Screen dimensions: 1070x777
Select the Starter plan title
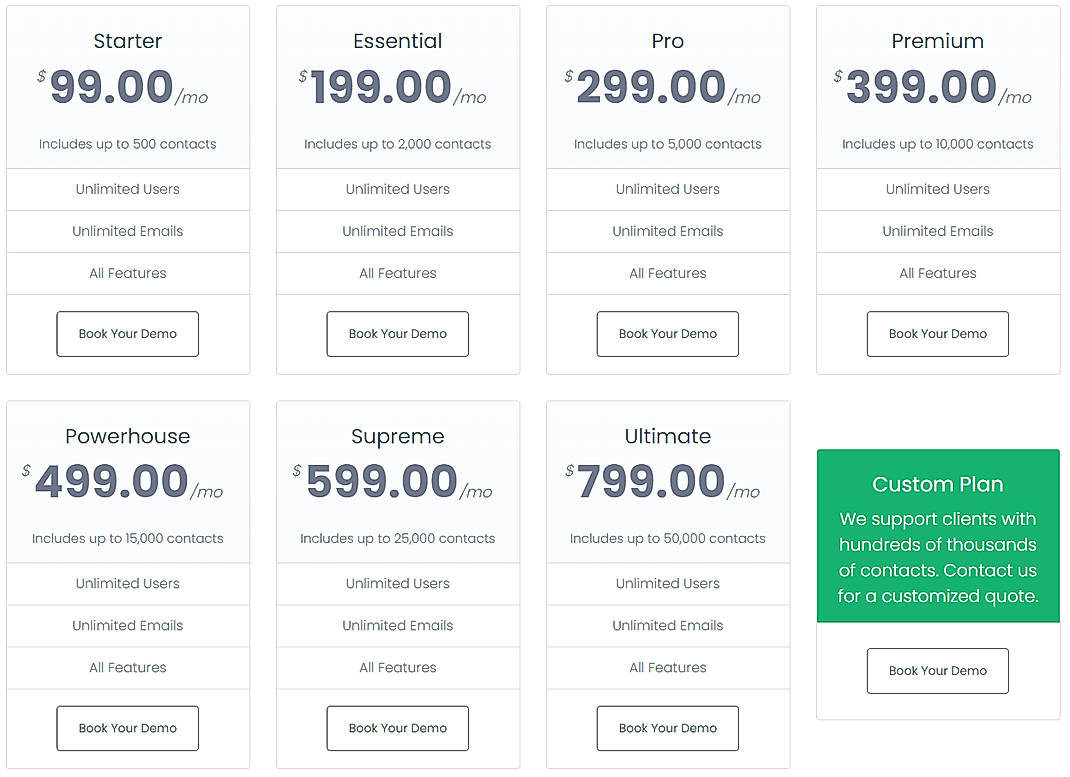(127, 41)
